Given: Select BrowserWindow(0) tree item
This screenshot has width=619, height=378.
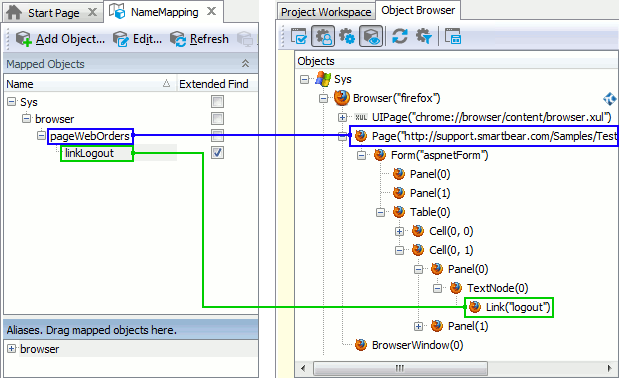Looking at the screenshot, I should coord(417,345).
